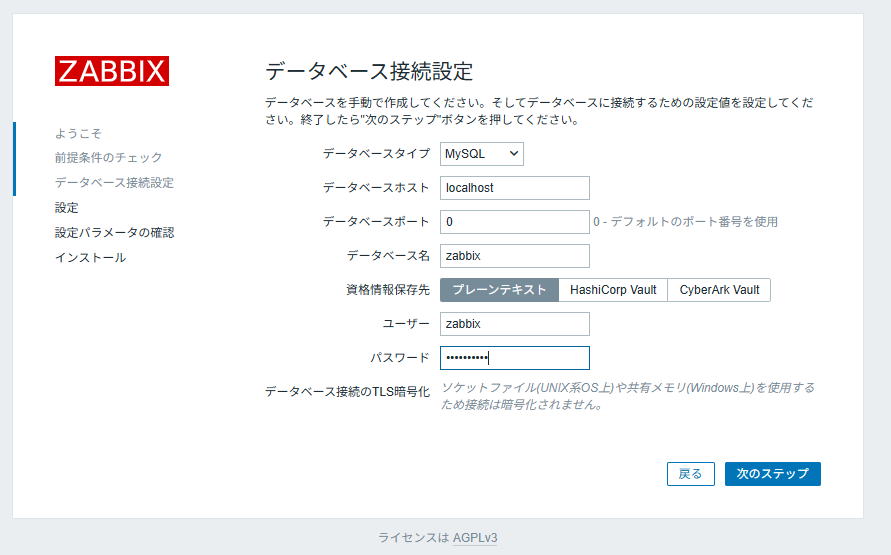Select HashiCorp Vault credential storage

tap(613, 290)
